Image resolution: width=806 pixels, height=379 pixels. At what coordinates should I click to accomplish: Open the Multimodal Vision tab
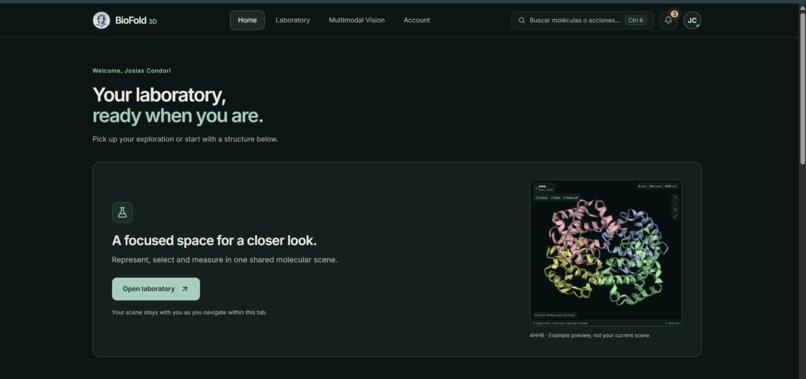tap(357, 20)
